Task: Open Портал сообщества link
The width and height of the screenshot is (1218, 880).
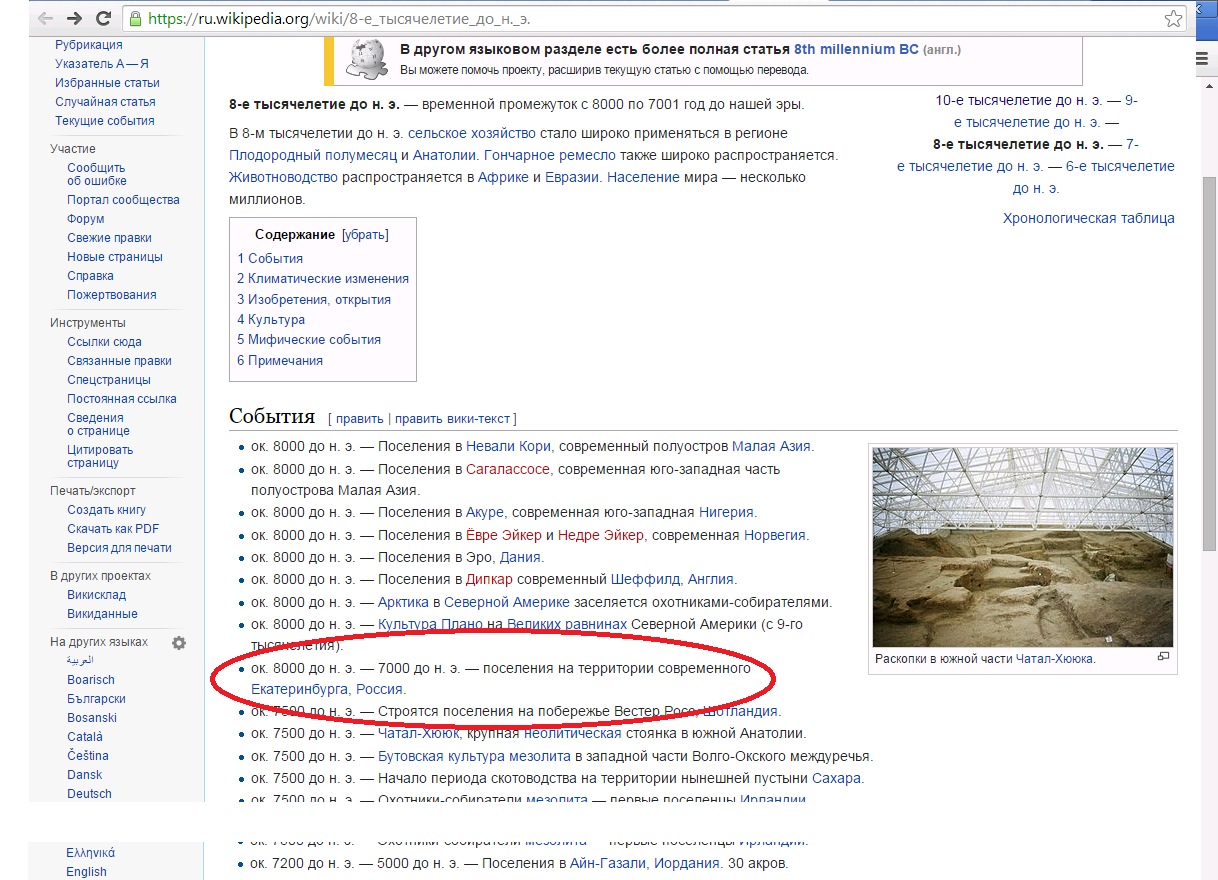Action: point(123,200)
